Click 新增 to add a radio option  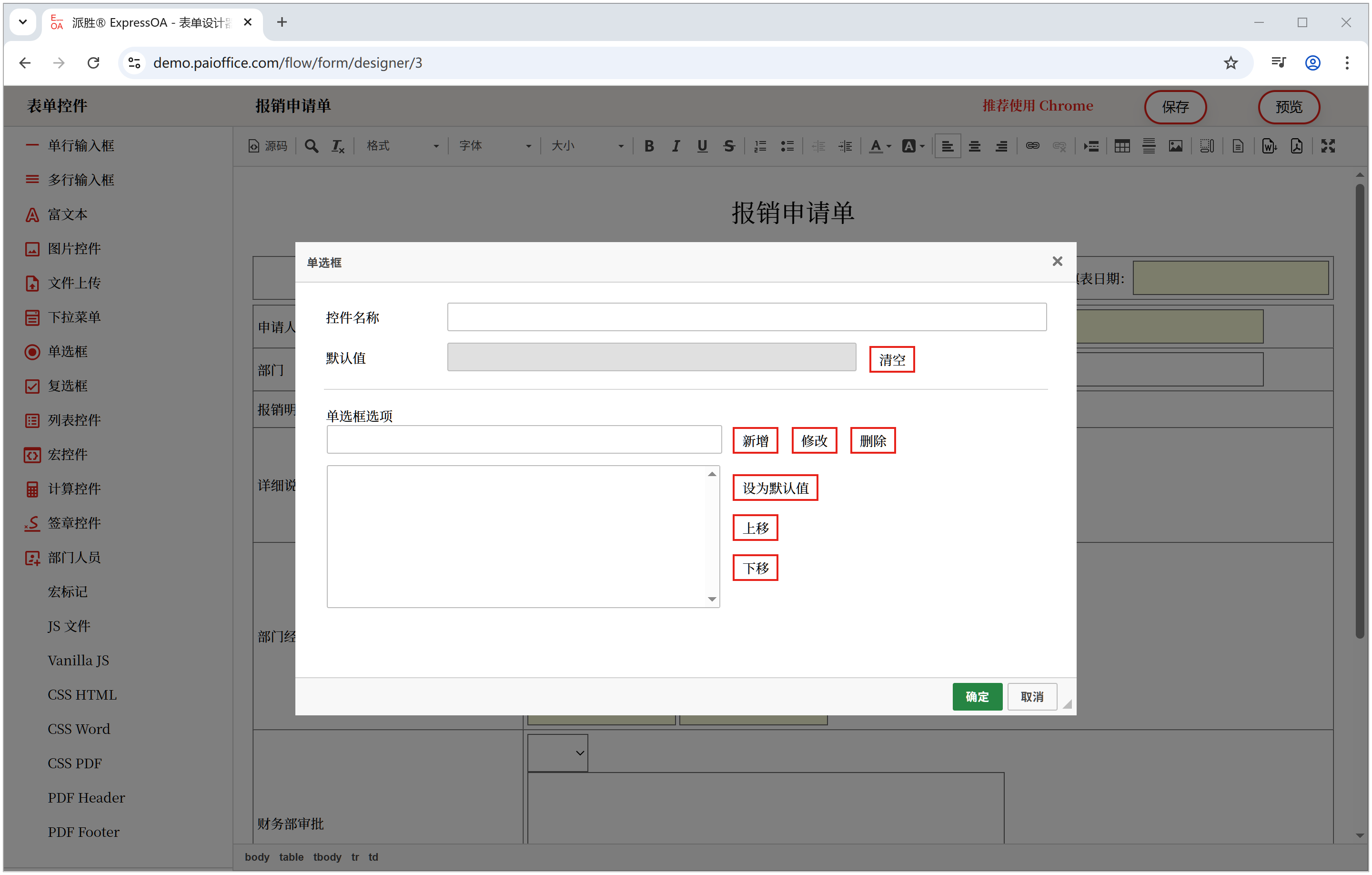(x=755, y=441)
